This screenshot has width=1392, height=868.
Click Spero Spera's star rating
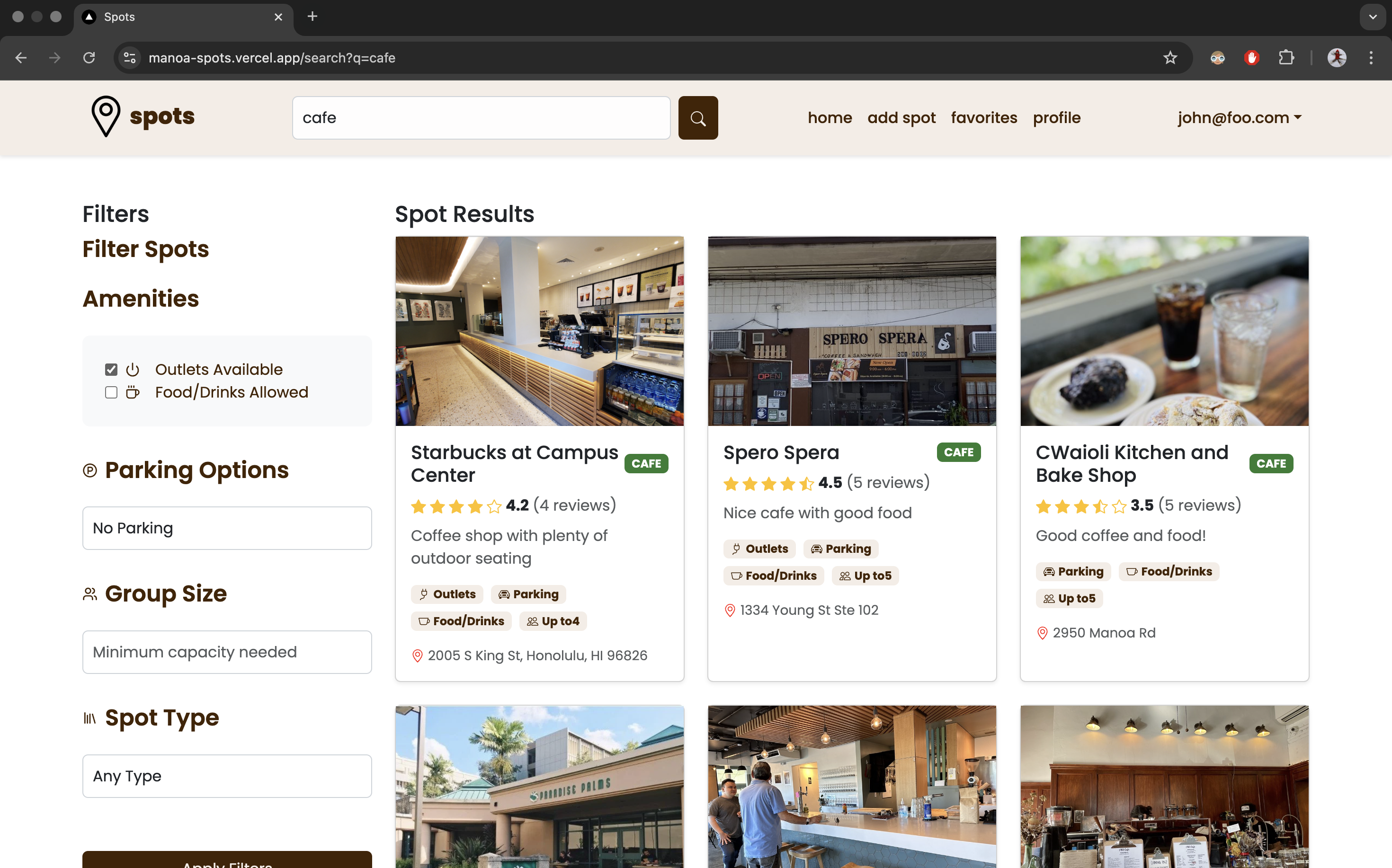click(768, 483)
